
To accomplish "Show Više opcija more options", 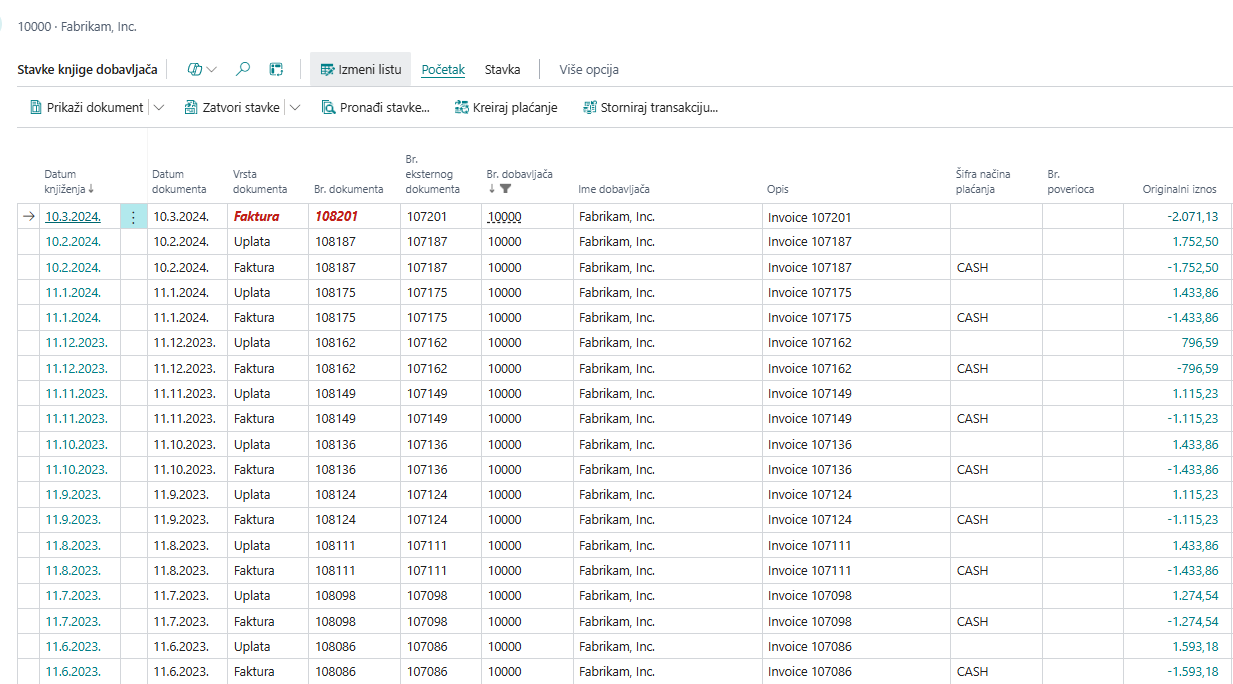I will (588, 69).
